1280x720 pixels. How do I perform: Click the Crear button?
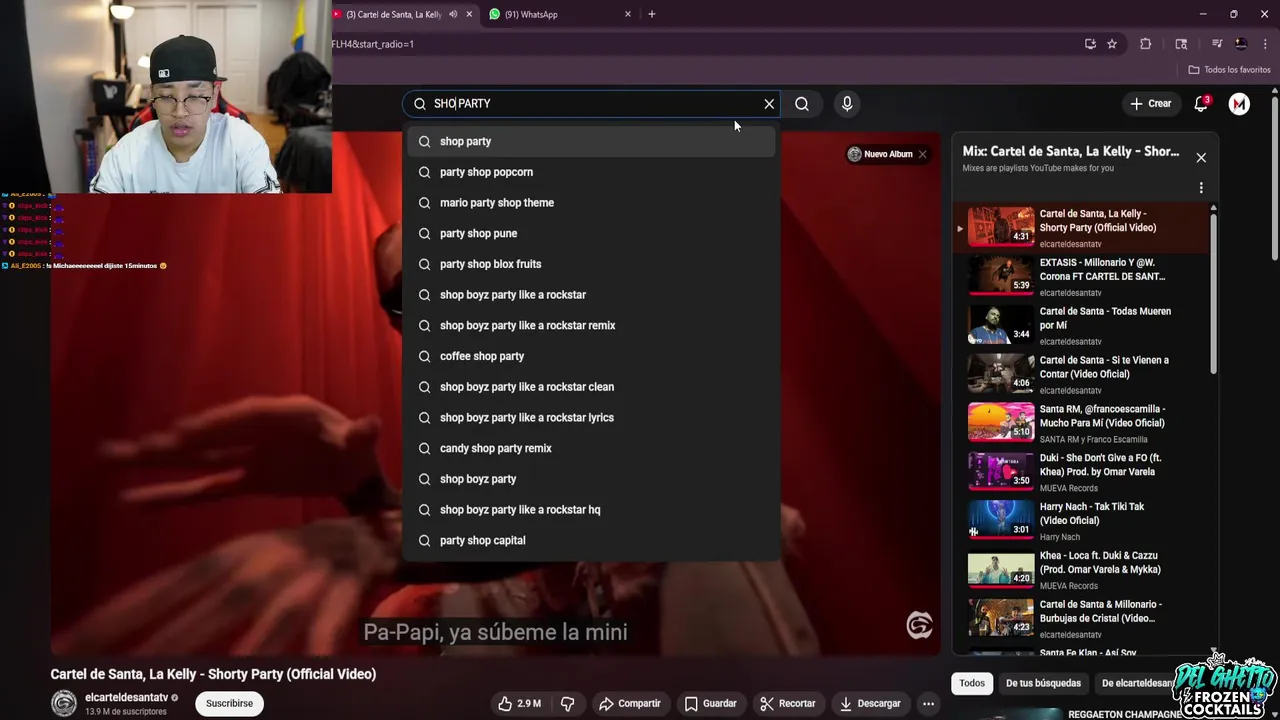1150,104
